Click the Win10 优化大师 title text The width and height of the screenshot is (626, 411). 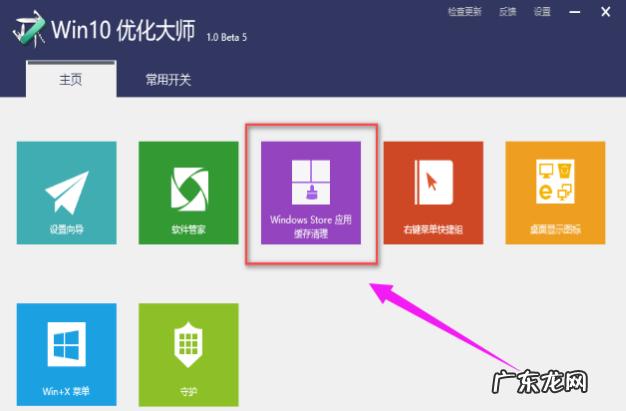coord(123,30)
